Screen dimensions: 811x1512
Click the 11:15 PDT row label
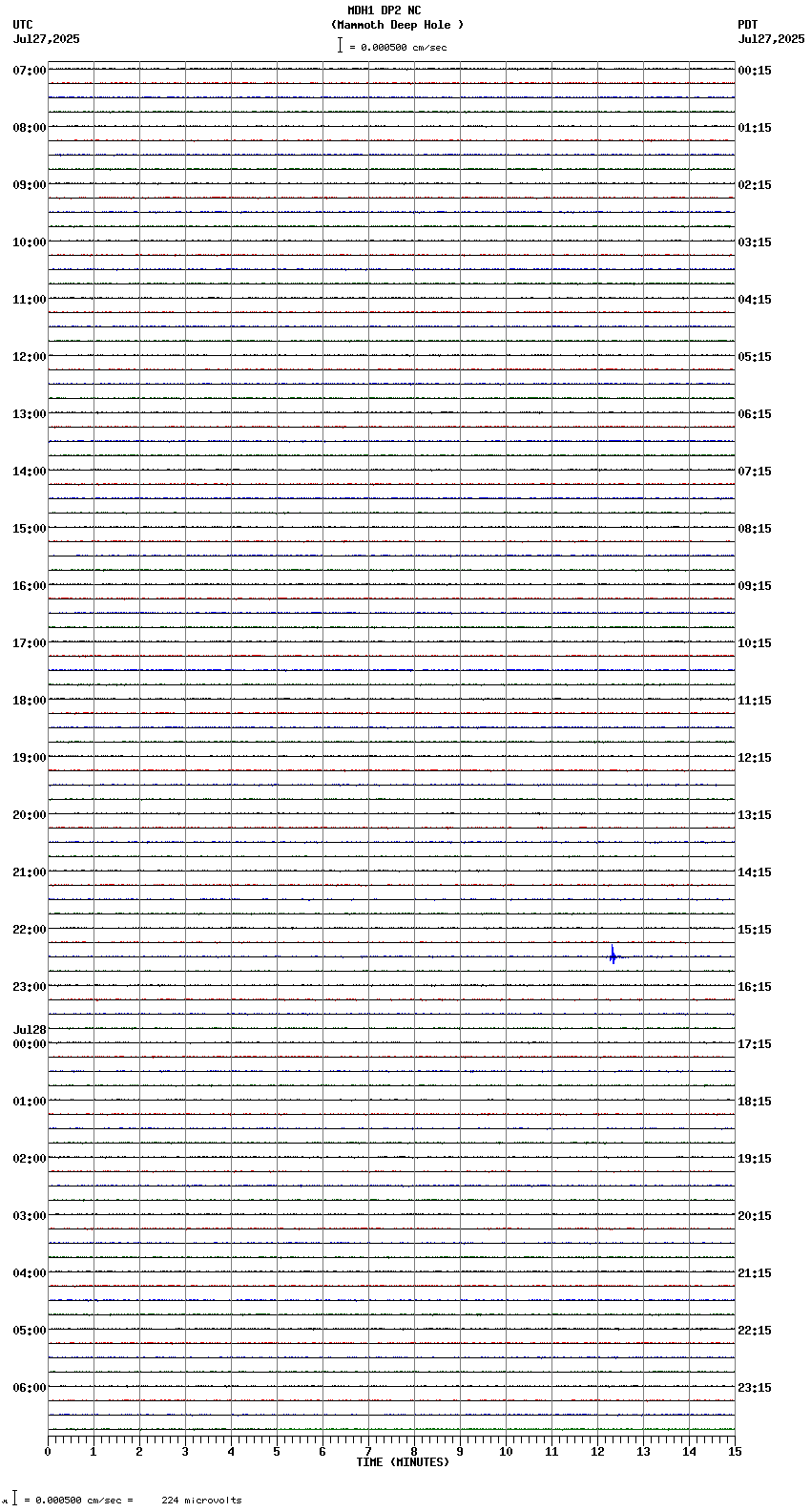[x=755, y=701]
